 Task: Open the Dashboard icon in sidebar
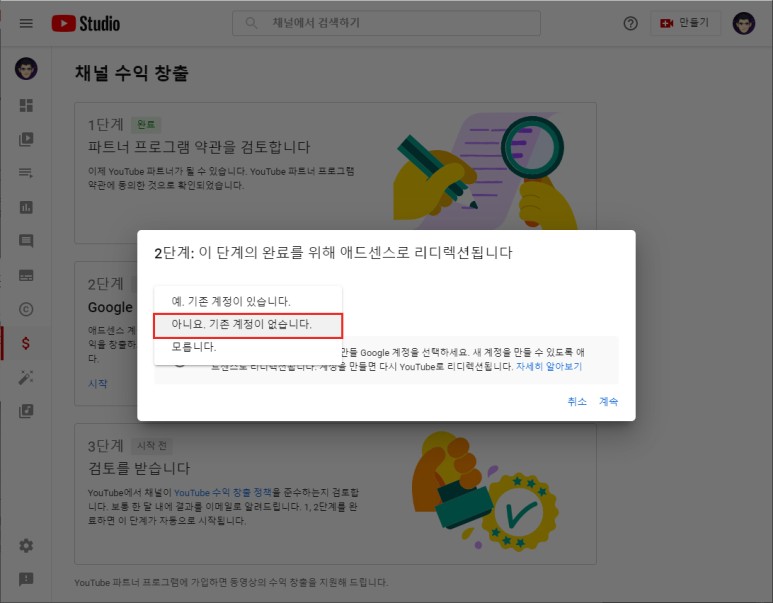[26, 106]
